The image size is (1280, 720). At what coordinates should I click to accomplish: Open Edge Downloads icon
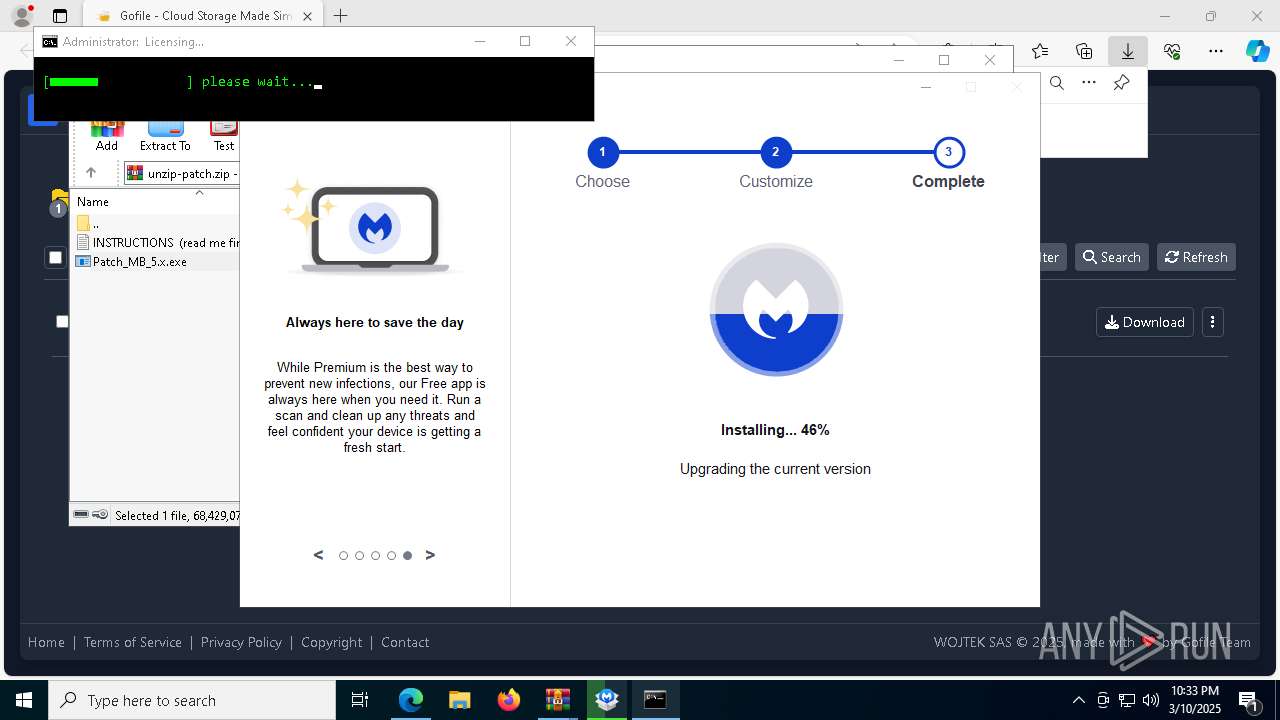(x=1128, y=52)
